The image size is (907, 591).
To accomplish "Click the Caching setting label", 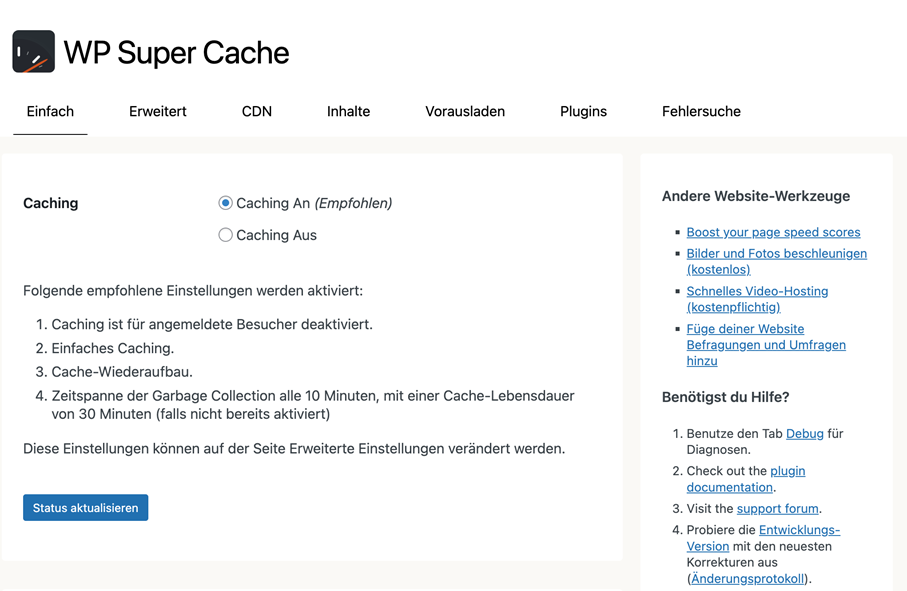I will [x=50, y=203].
